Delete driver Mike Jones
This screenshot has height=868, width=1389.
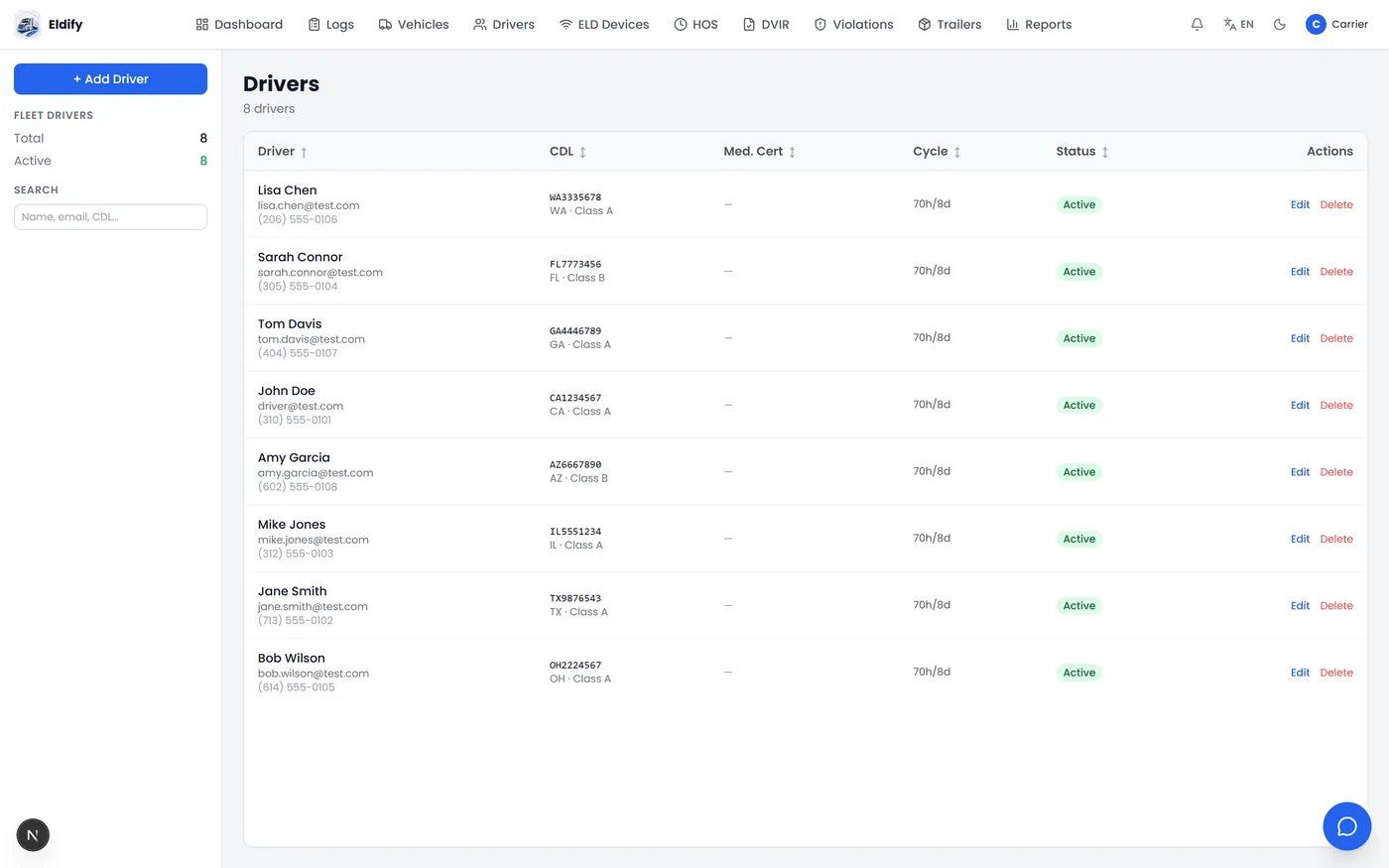(1336, 540)
